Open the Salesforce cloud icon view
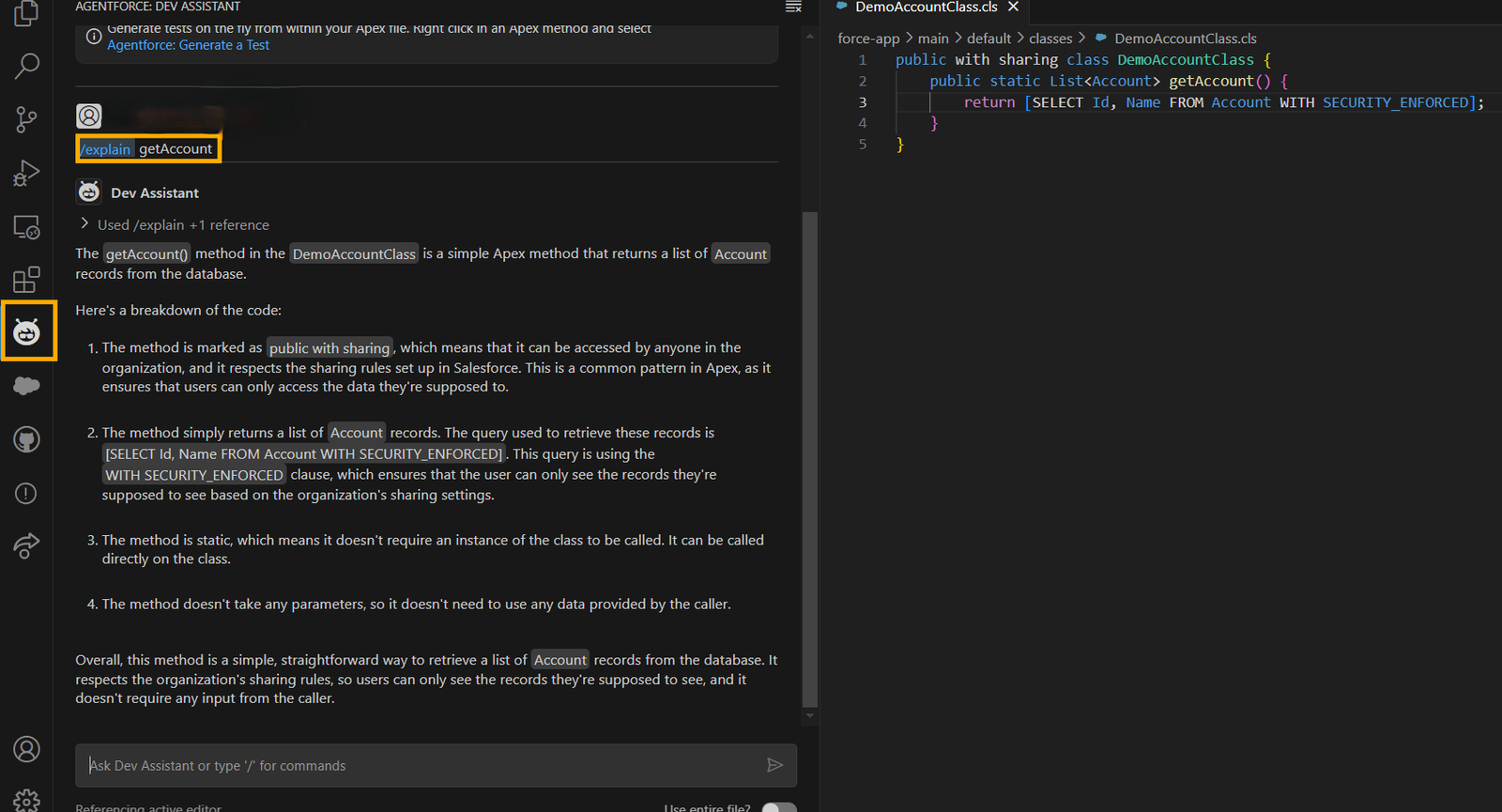Viewport: 1502px width, 812px height. 26,386
